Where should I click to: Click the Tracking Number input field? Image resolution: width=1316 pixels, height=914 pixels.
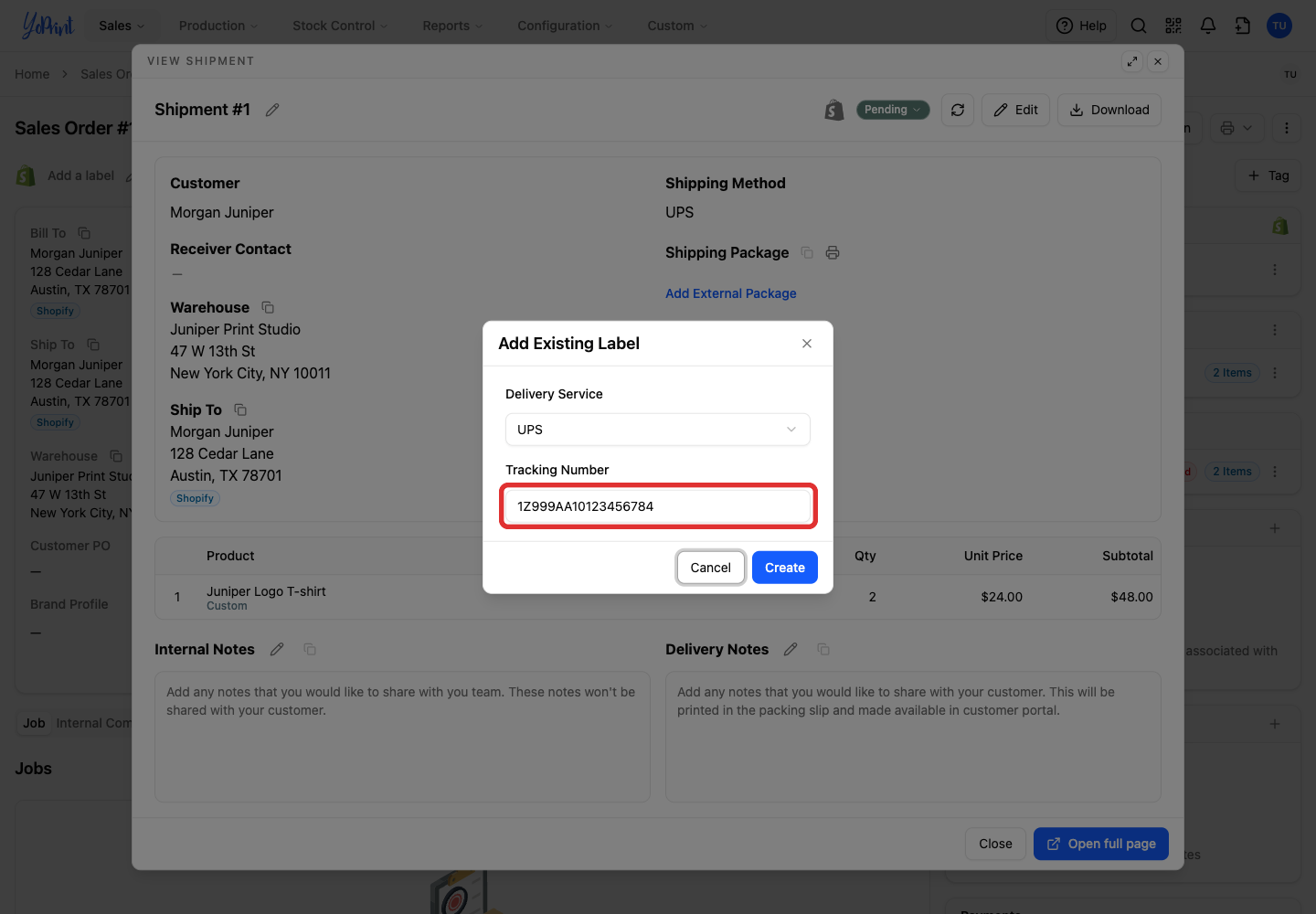pos(658,506)
